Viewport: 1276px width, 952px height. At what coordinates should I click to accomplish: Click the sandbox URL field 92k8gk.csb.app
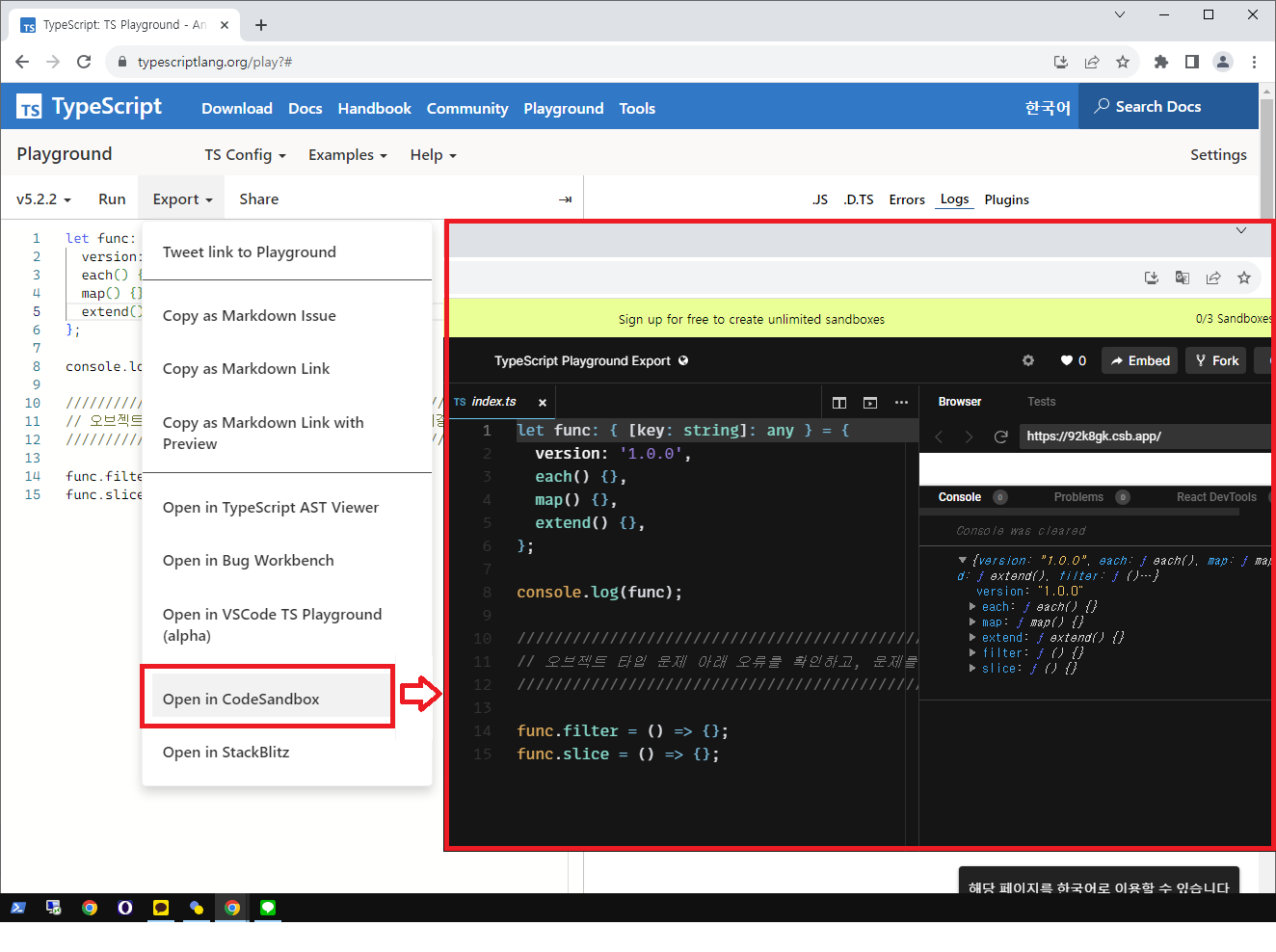coord(1147,436)
